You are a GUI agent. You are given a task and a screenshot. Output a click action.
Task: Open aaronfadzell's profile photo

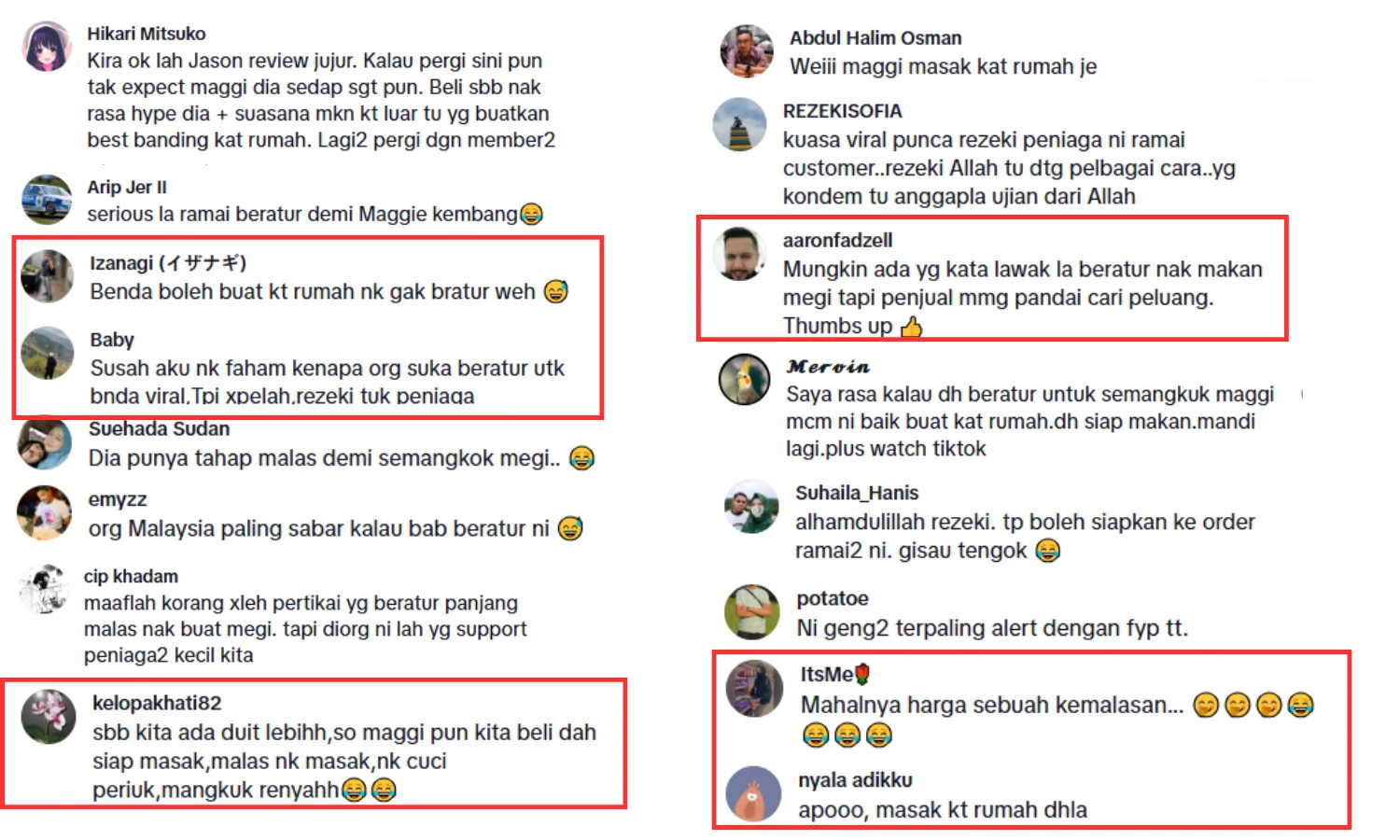[739, 254]
